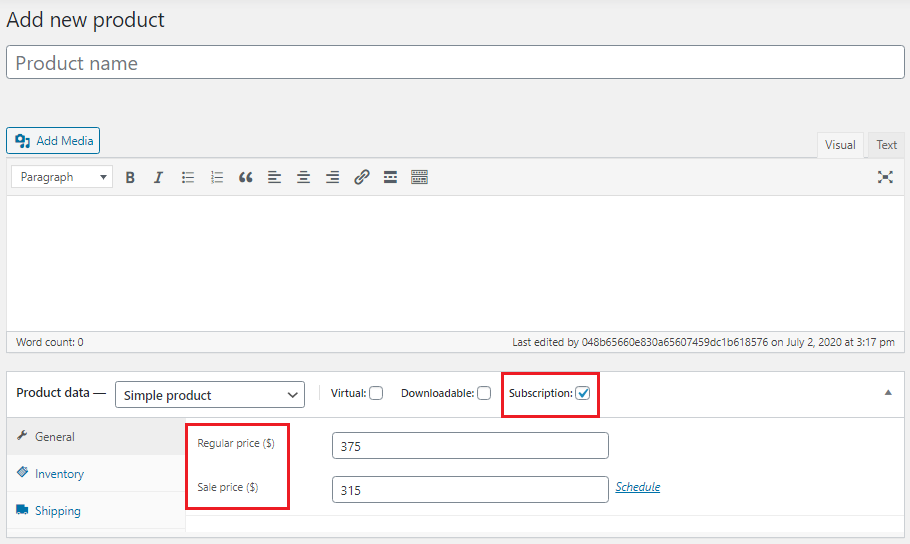The height and width of the screenshot is (544, 910).
Task: Click the Regular price field
Action: pos(470,446)
